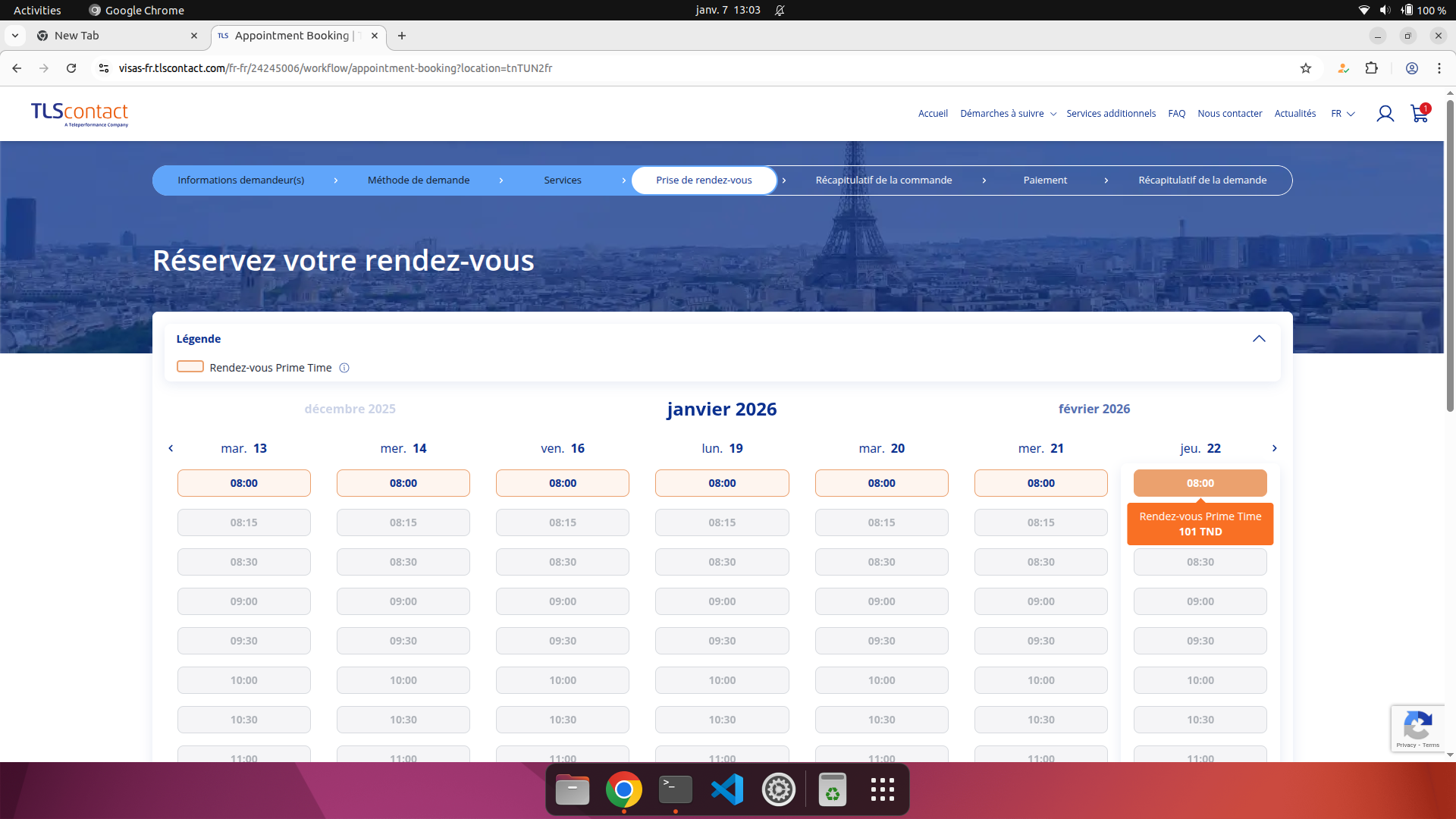Image resolution: width=1456 pixels, height=819 pixels.
Task: Open the Trash from the dock
Action: (833, 790)
